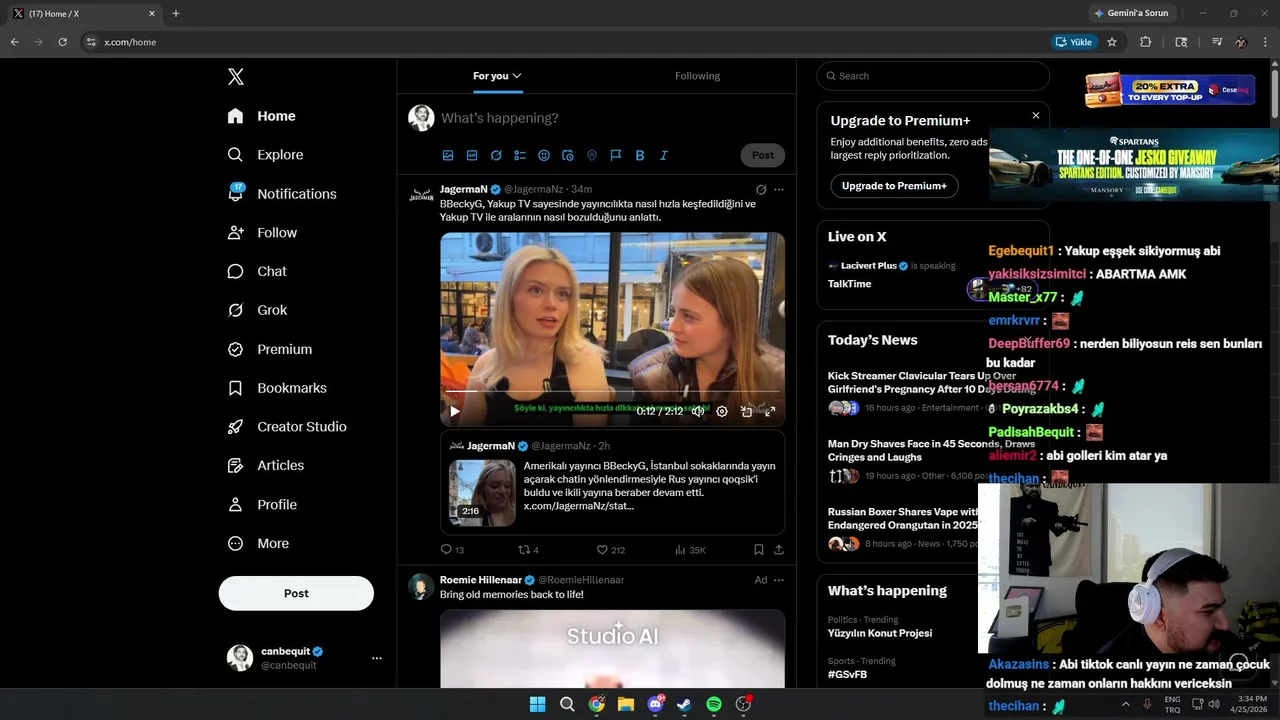Click the flag icon in composer toolbar
The image size is (1280, 720).
pyautogui.click(x=616, y=155)
